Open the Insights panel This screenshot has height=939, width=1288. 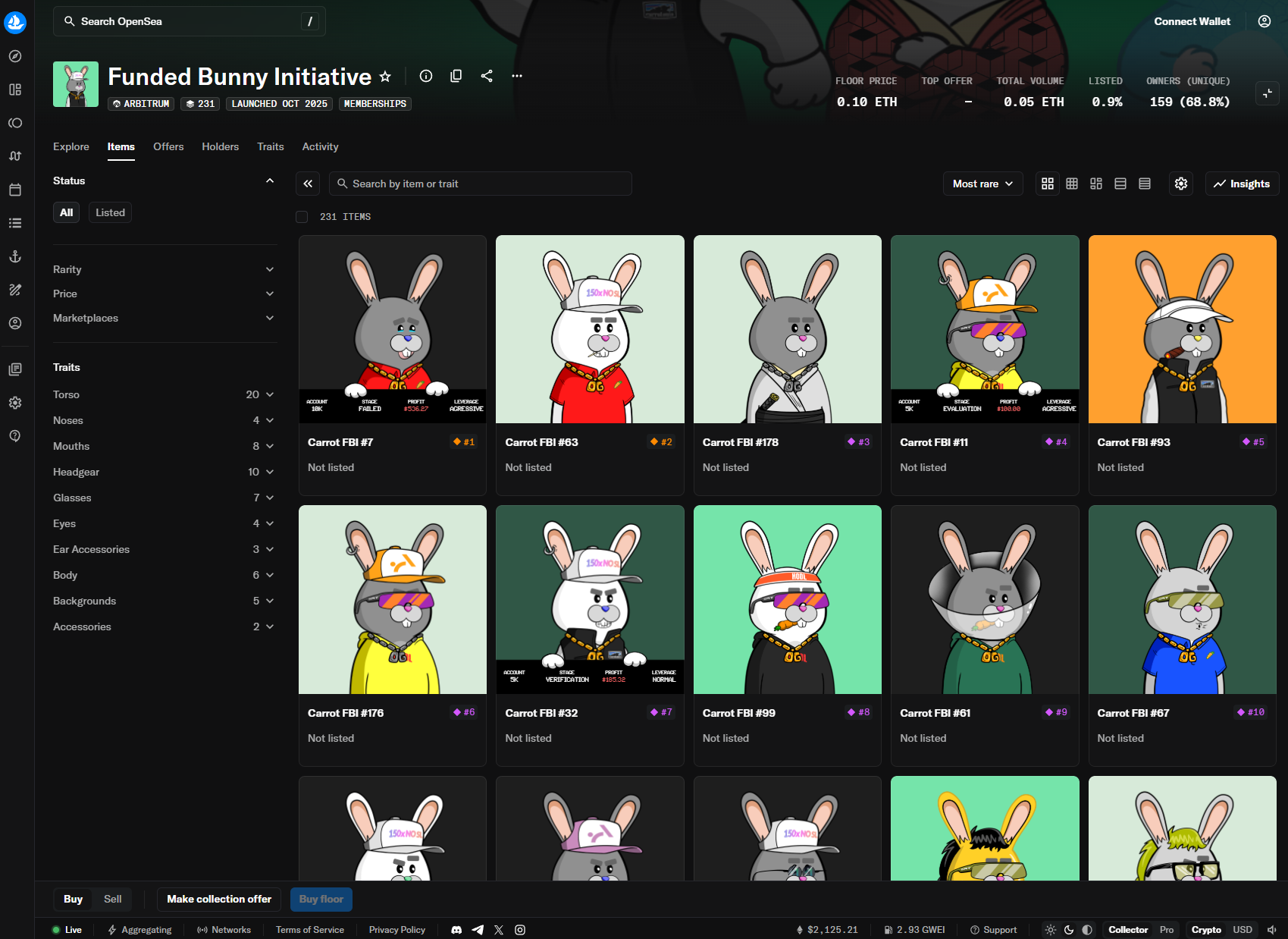[1243, 184]
